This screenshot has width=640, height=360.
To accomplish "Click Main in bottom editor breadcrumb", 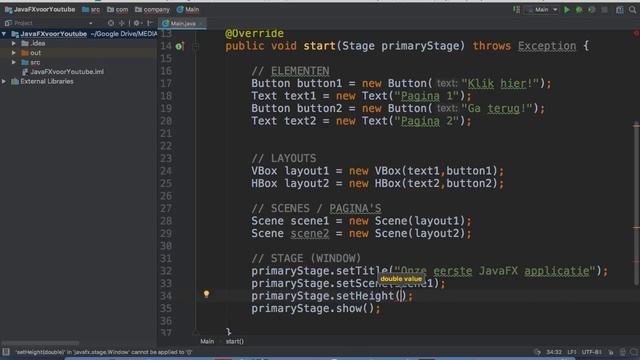I will (207, 341).
